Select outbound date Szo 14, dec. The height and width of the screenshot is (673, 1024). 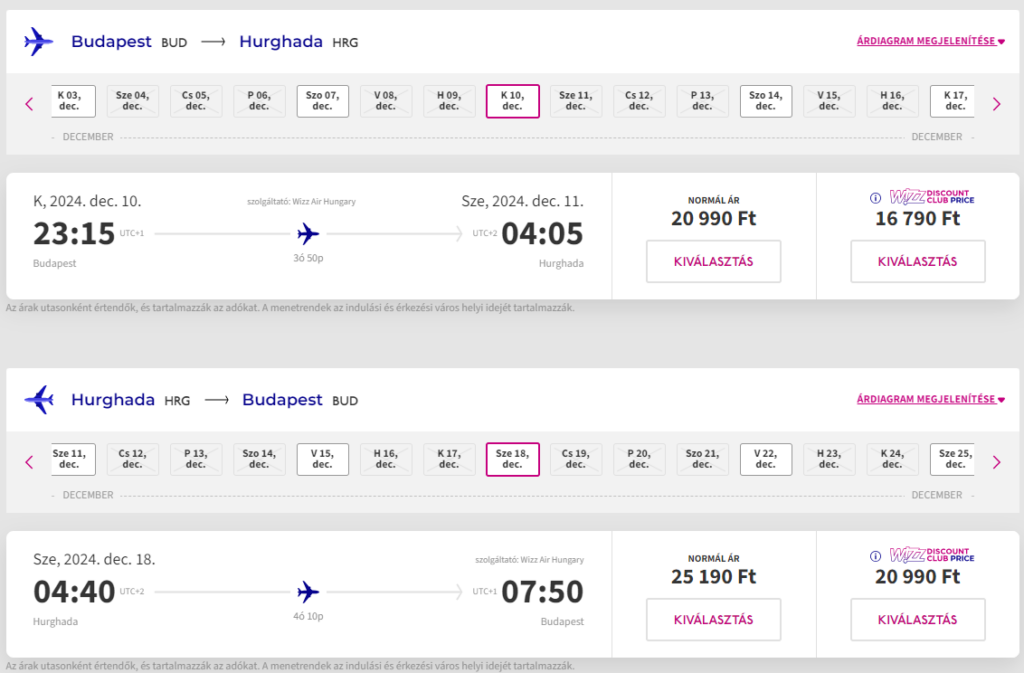tap(766, 101)
